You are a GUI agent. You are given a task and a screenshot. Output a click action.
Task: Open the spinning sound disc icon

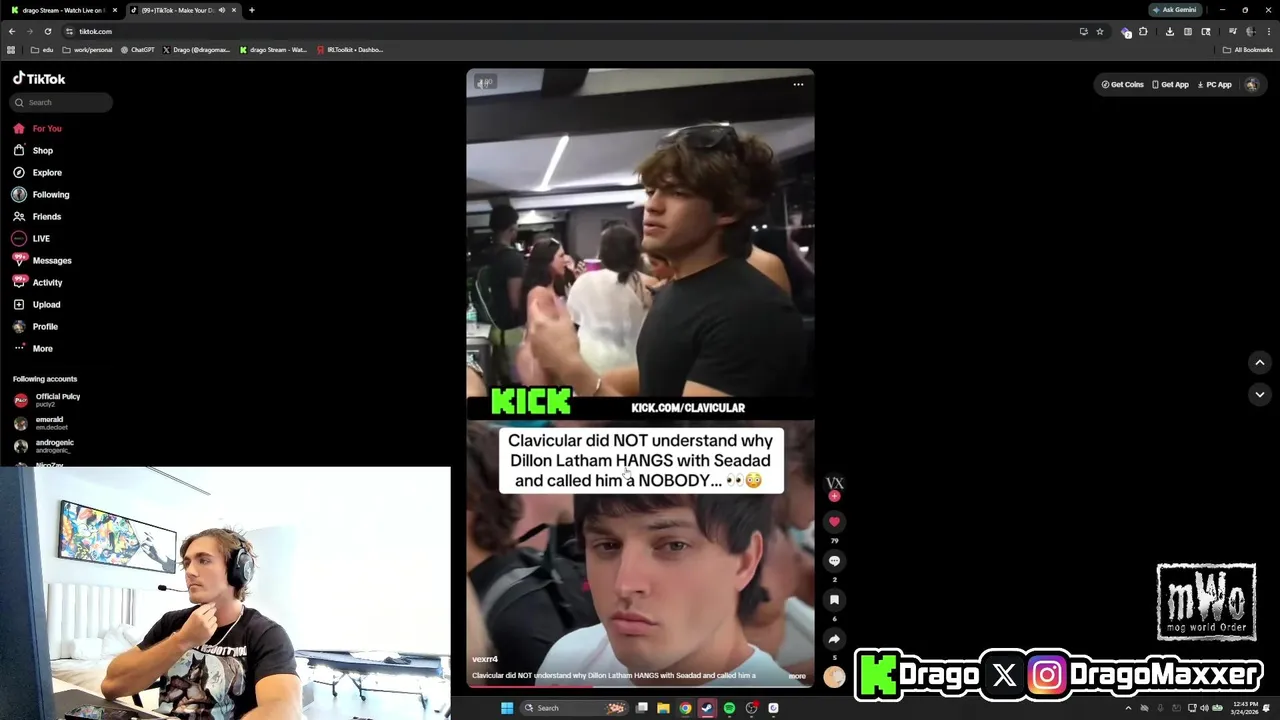click(834, 677)
